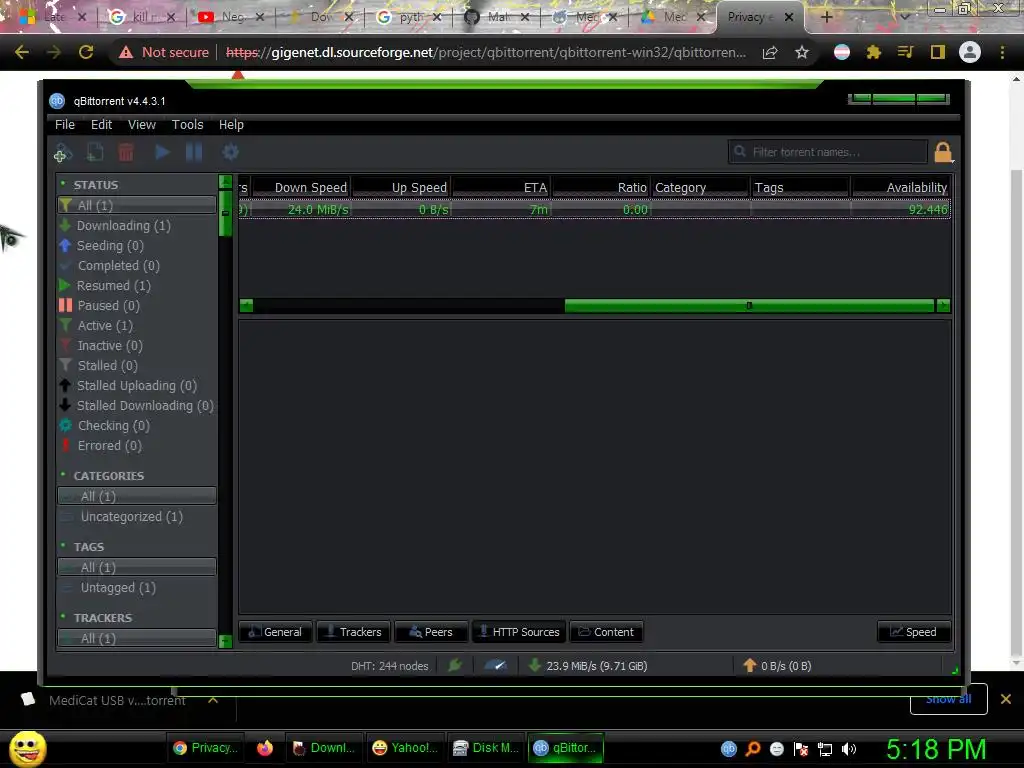Click the Filter torrent names search field
The width and height of the screenshot is (1024, 768).
pos(827,152)
